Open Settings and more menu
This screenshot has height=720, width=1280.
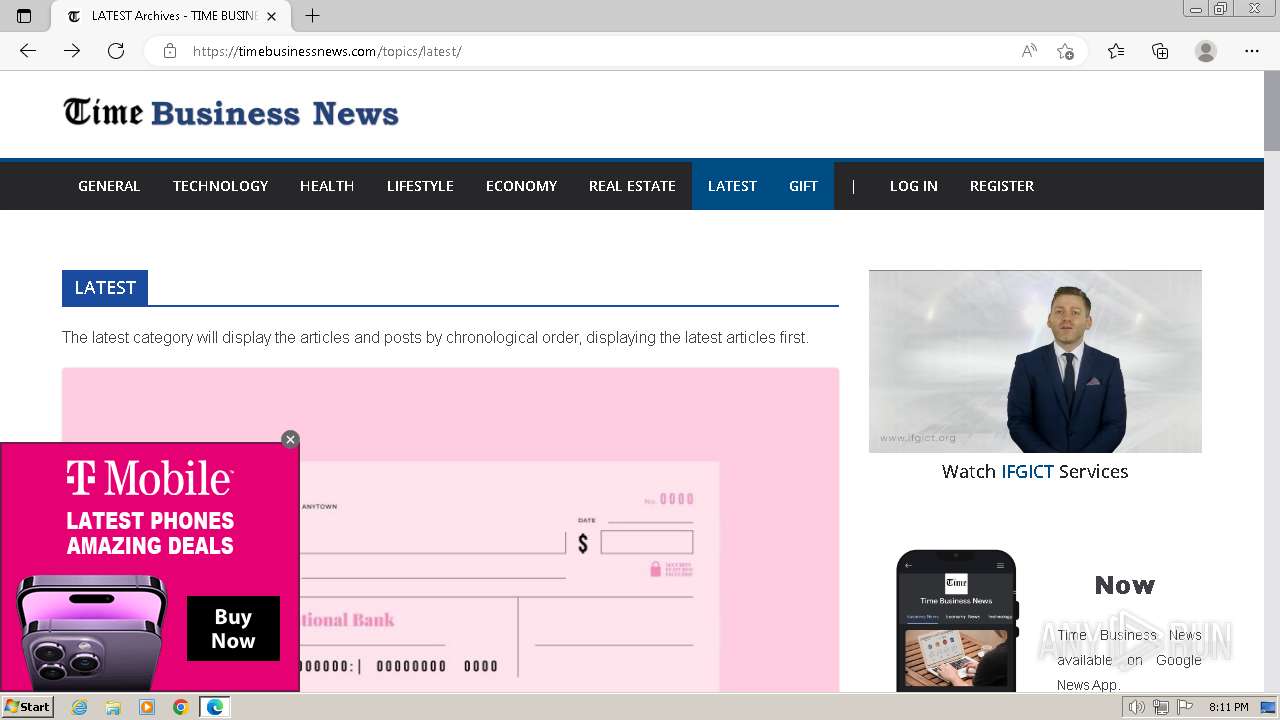click(x=1252, y=51)
